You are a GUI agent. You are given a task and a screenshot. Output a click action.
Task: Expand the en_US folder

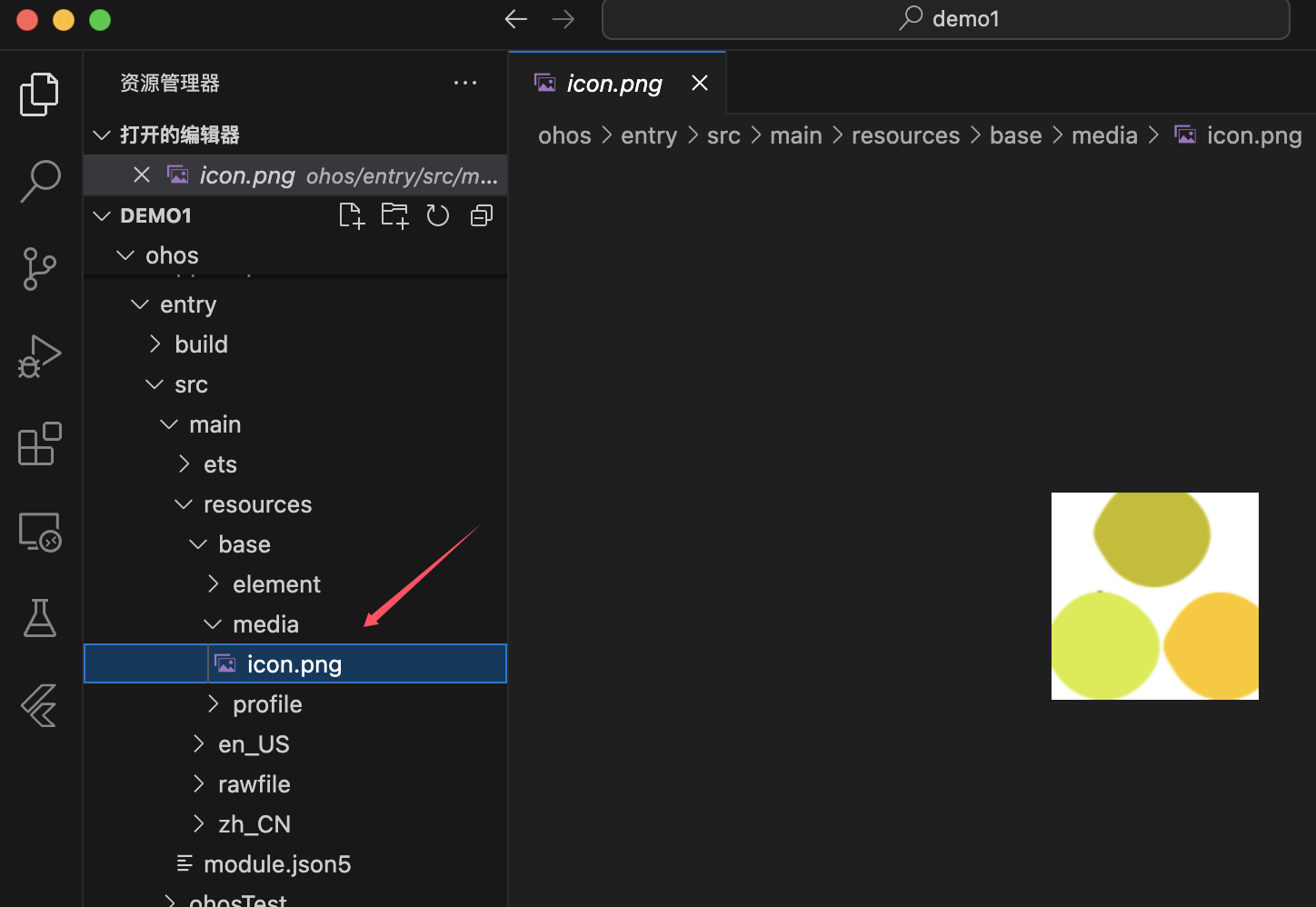pyautogui.click(x=295, y=744)
